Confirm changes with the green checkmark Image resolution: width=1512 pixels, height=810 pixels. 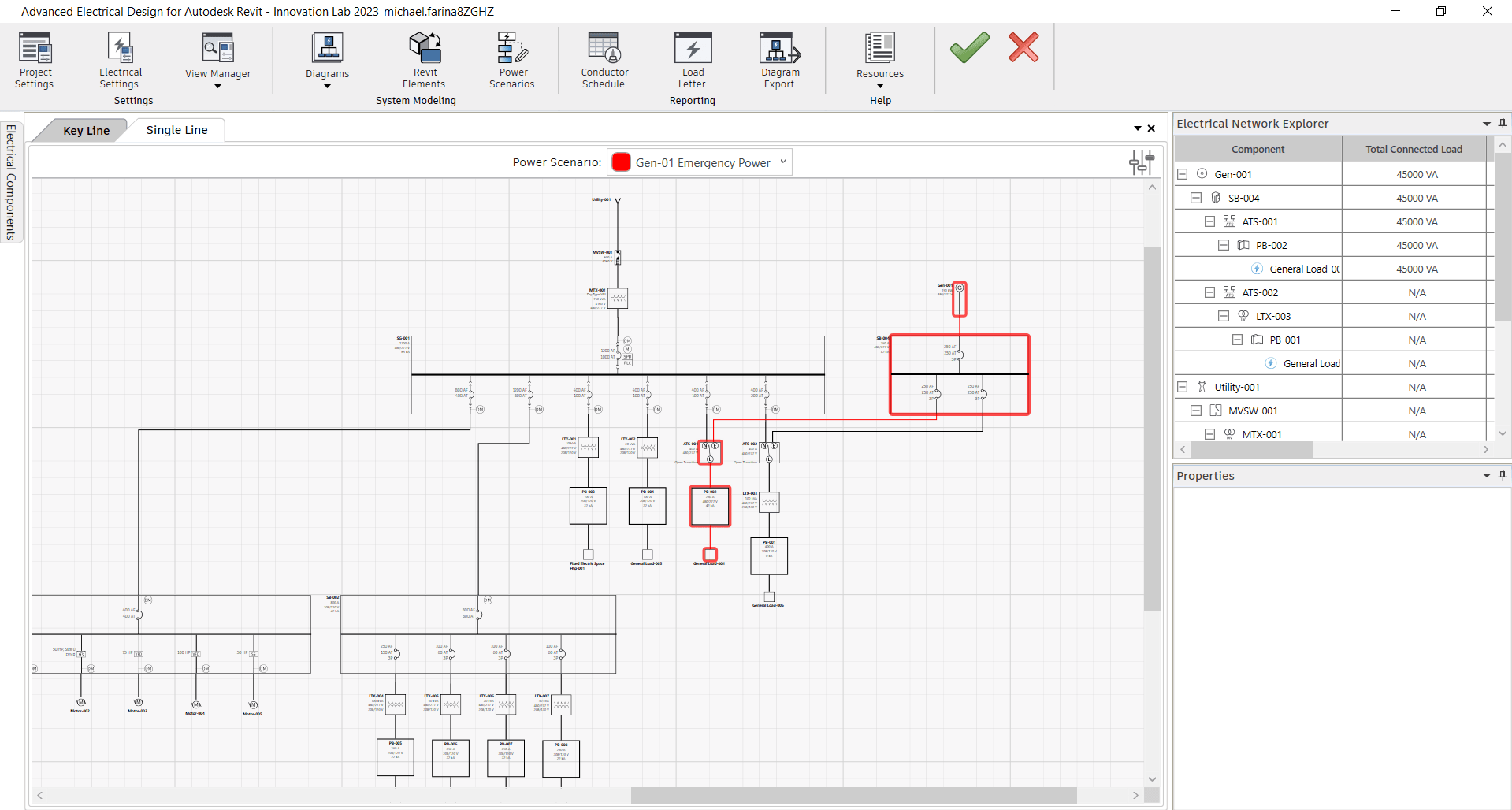tap(968, 47)
